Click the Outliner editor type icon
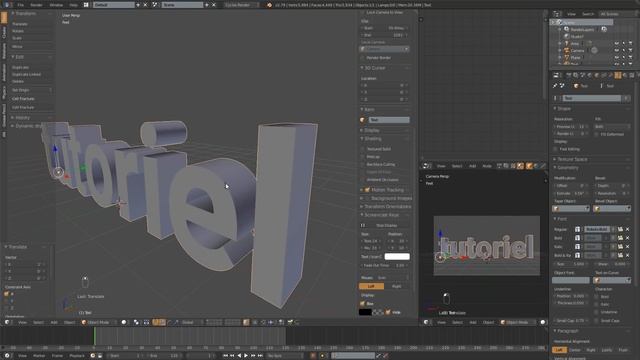Screen dimensions: 640x360 [x=557, y=14]
